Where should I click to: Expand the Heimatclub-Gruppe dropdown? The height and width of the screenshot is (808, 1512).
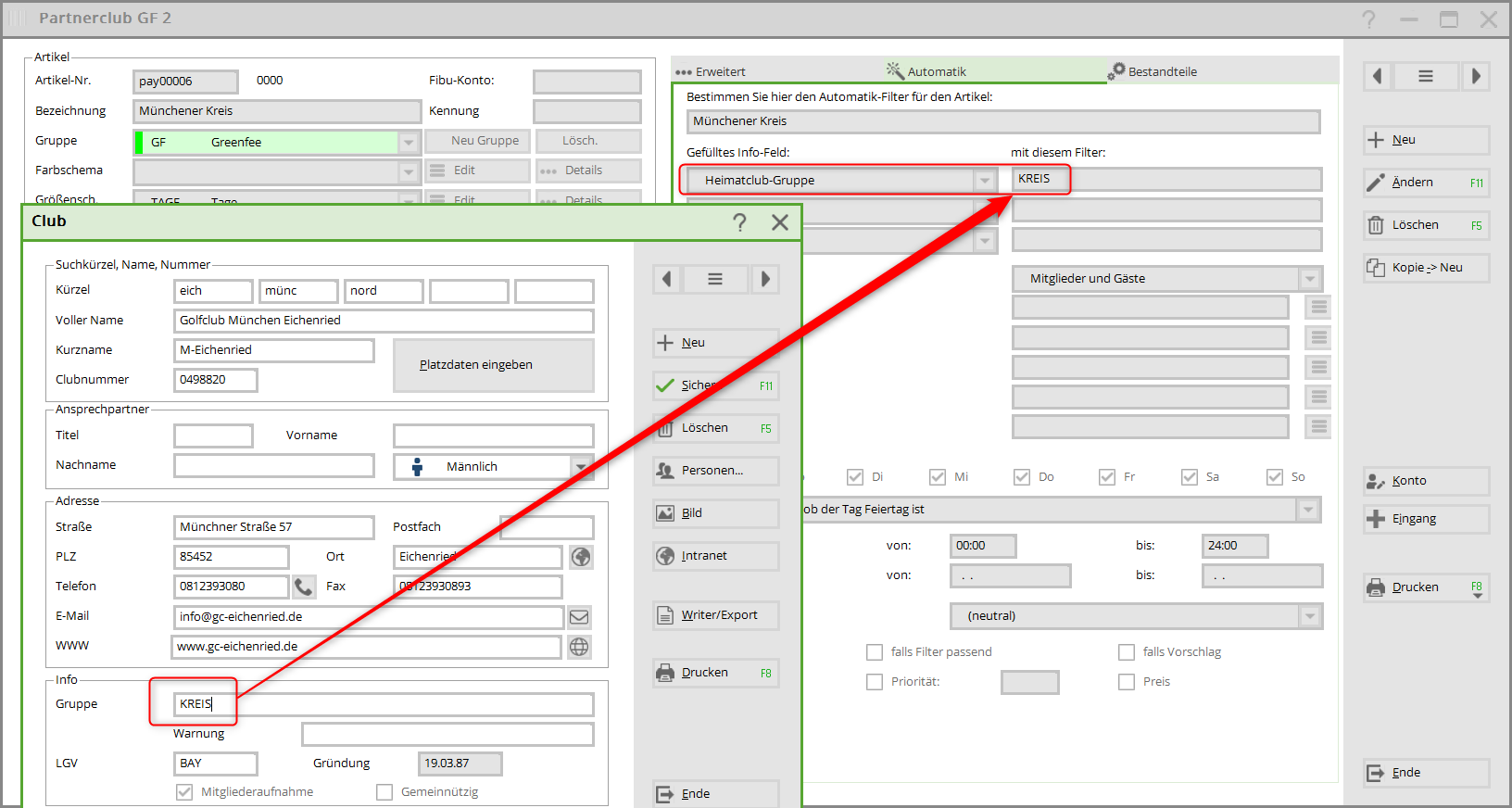coord(985,181)
